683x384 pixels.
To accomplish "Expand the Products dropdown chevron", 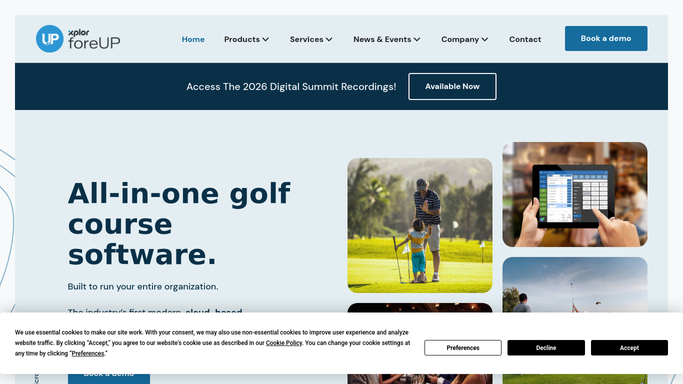I will point(266,39).
